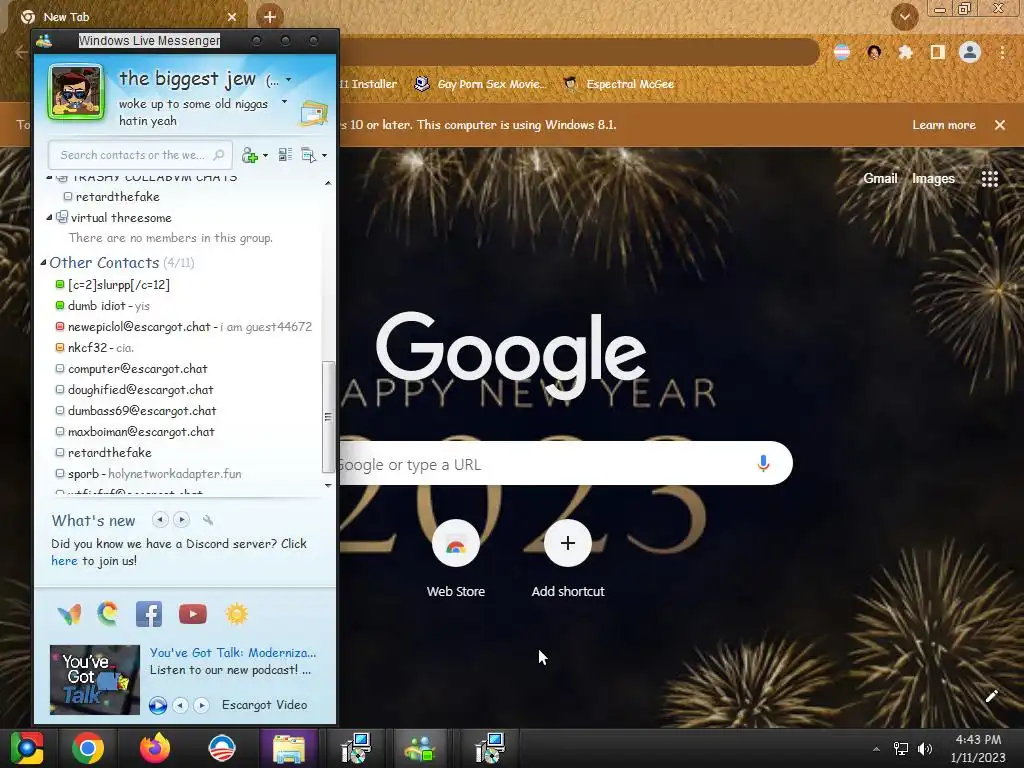This screenshot has height=768, width=1024.
Task: Toggle Chrome side panel icon
Action: point(938,52)
